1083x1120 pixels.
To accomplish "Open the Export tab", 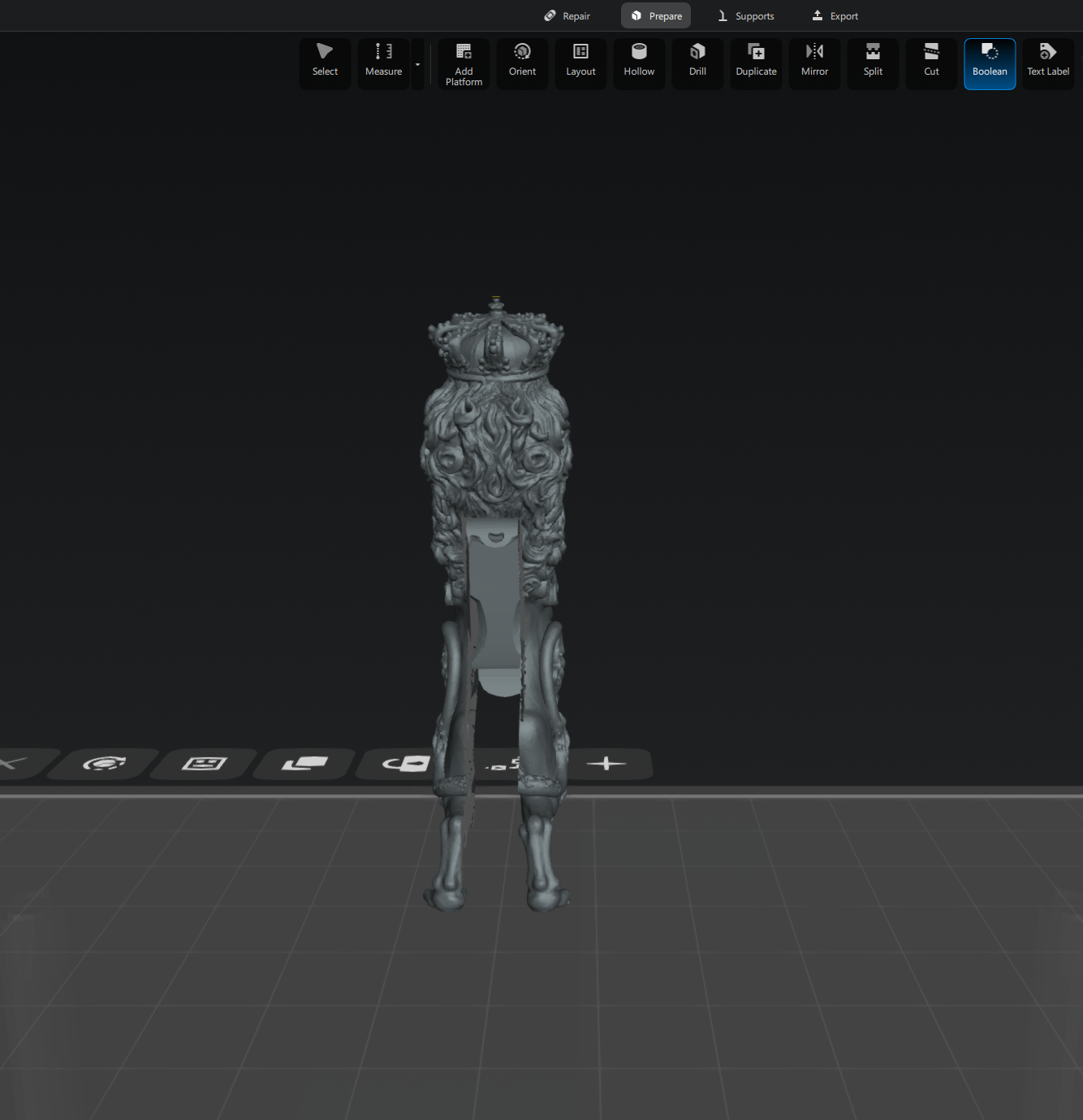I will click(835, 16).
